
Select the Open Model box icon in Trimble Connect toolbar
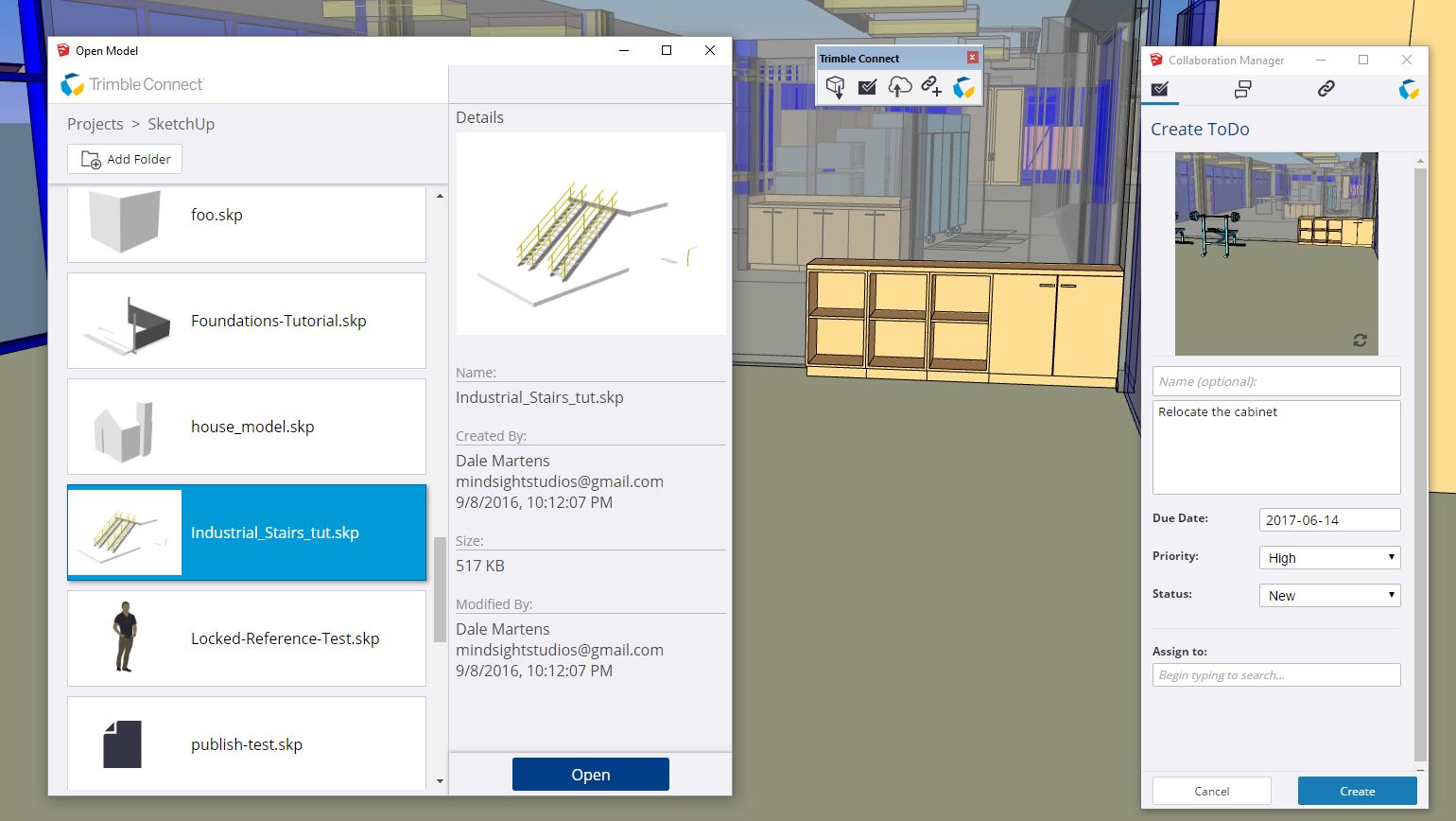coord(837,87)
